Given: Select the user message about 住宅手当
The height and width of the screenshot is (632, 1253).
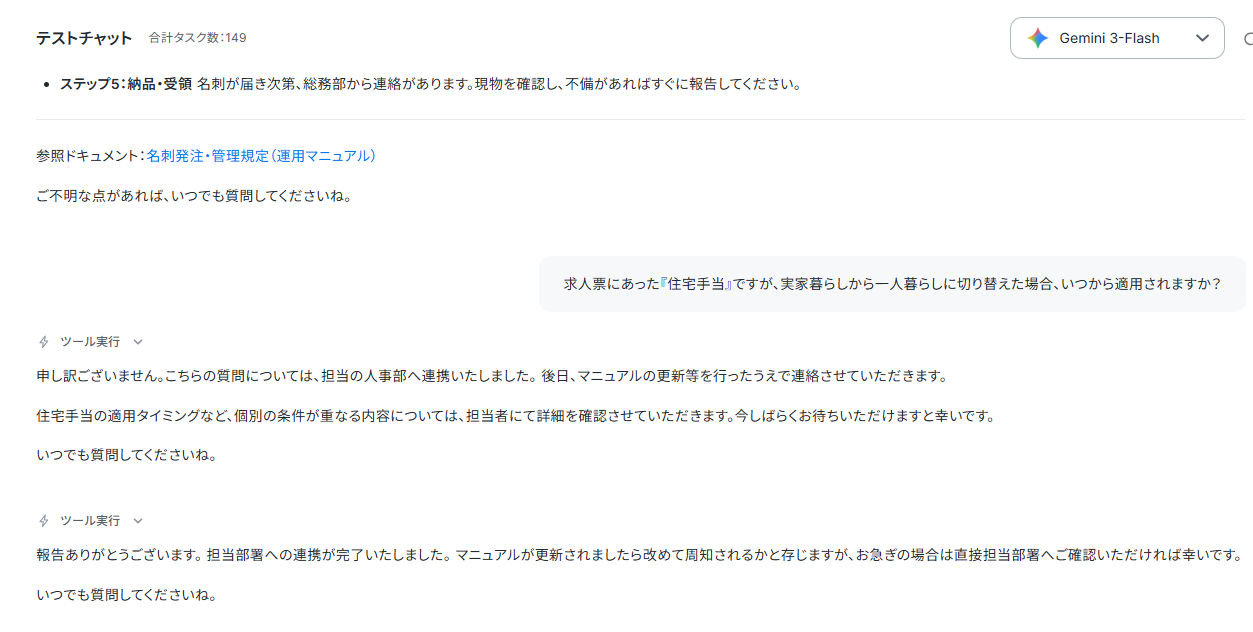Looking at the screenshot, I should [892, 284].
